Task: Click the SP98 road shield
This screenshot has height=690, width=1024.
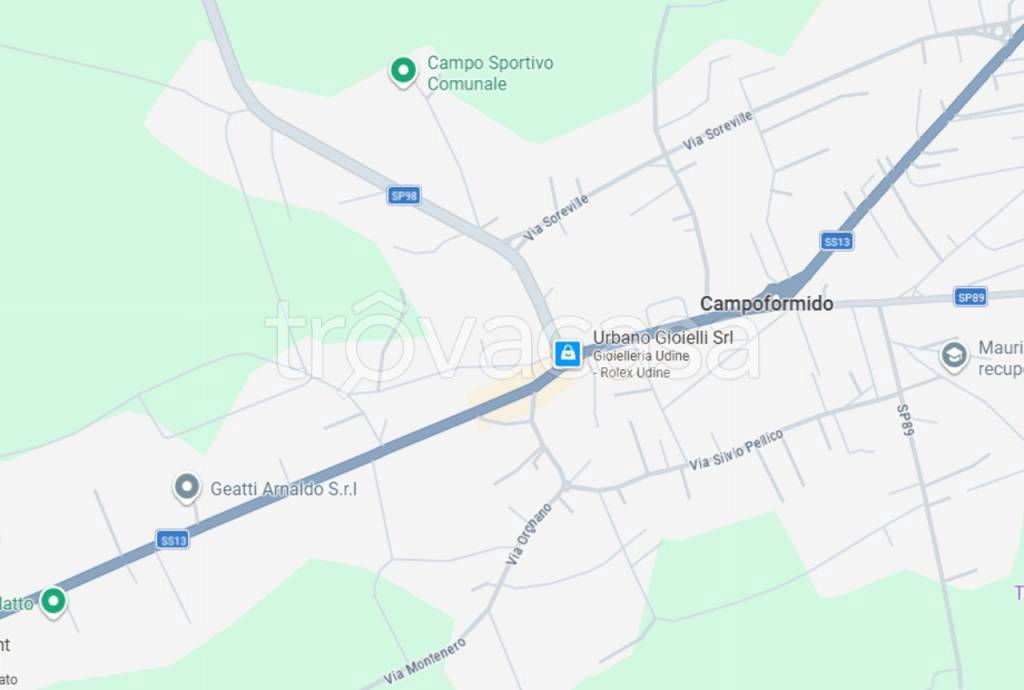Action: (404, 195)
